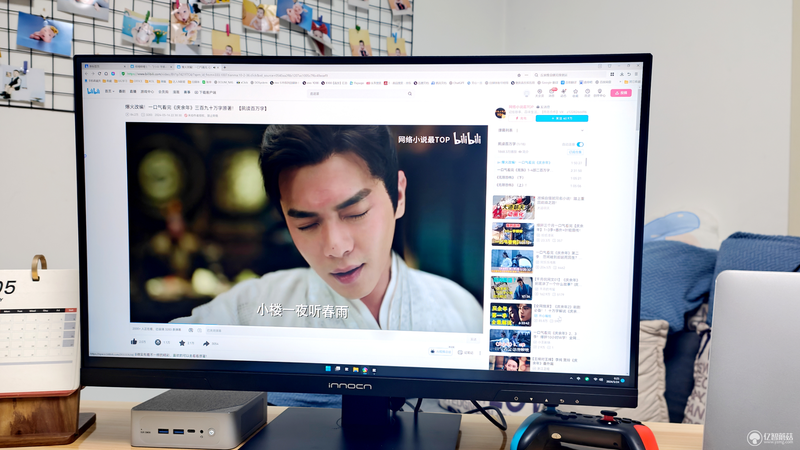Give a coin to the video
The height and width of the screenshot is (450, 800).
[158, 342]
